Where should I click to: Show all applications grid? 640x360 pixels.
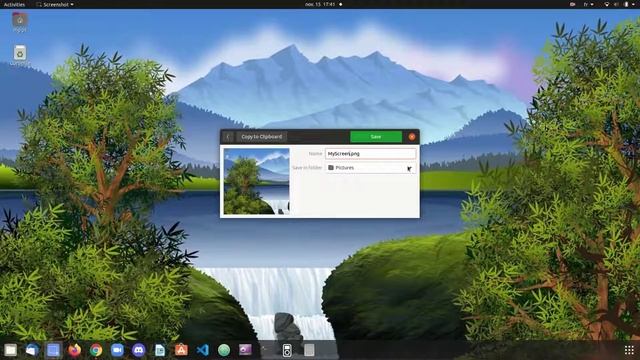629,350
